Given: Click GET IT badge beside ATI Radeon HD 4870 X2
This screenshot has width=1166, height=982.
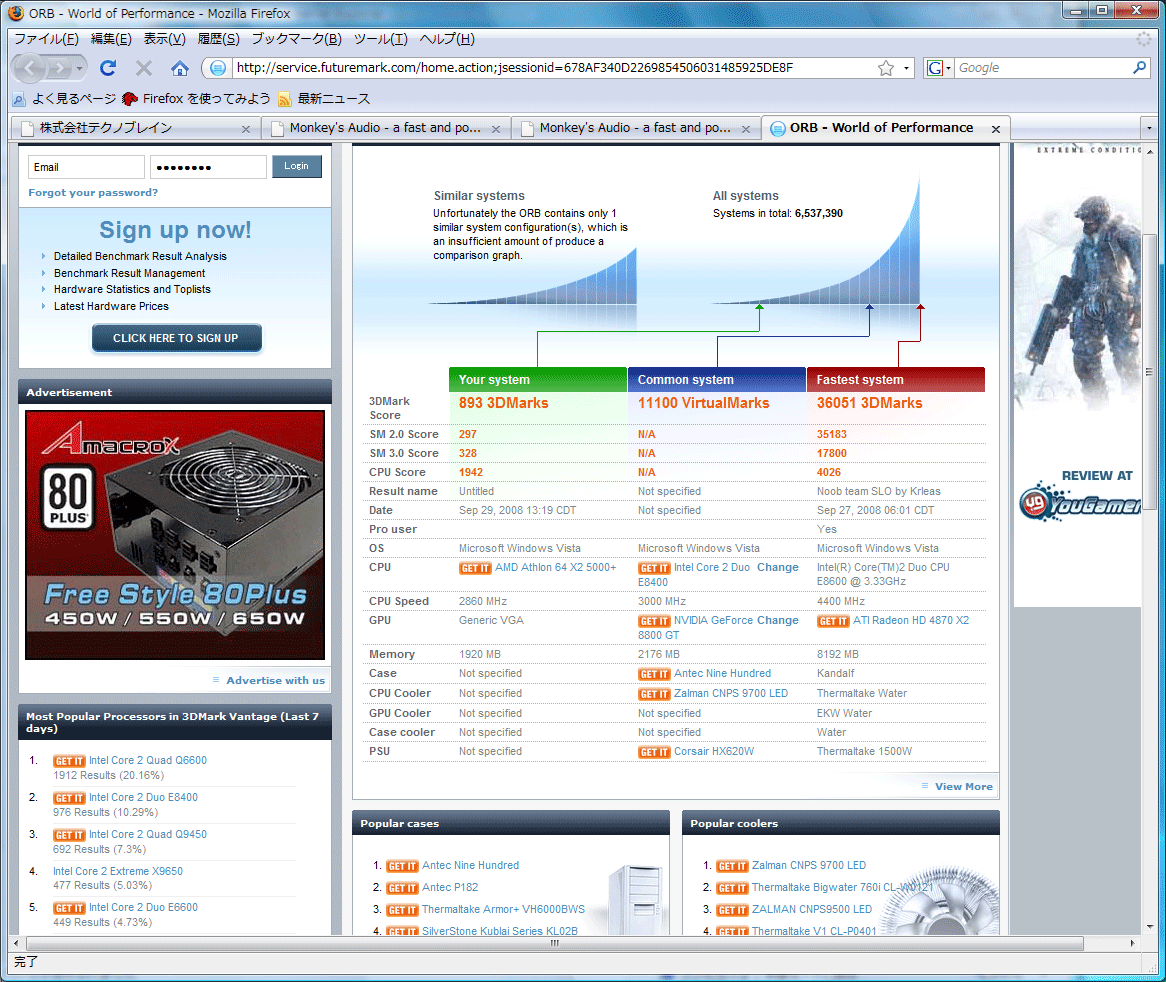Looking at the screenshot, I should click(833, 621).
